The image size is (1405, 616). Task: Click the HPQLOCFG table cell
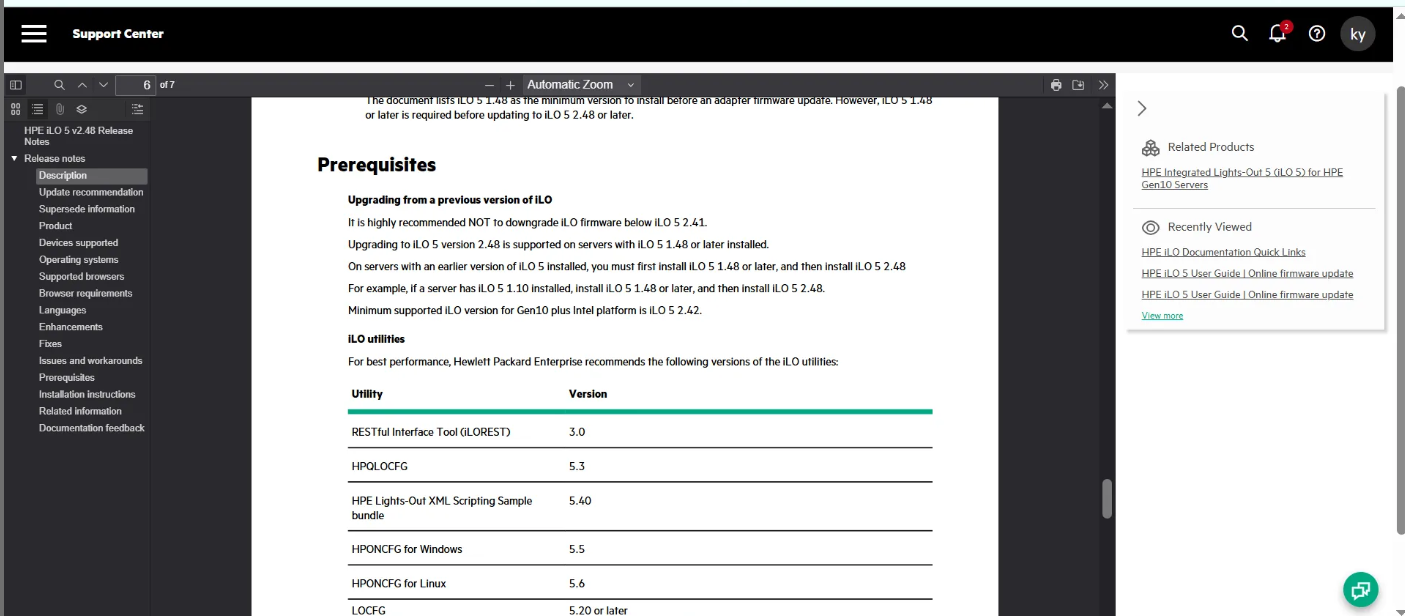[x=380, y=466]
